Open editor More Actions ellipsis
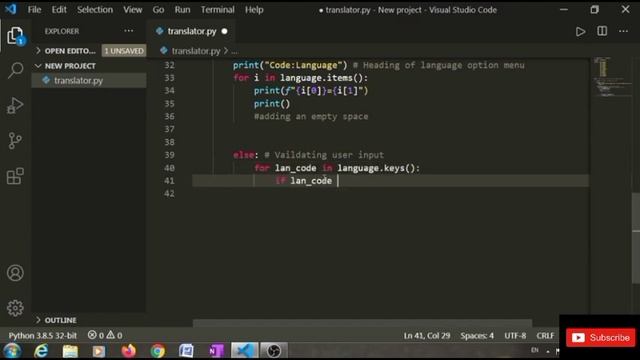The image size is (640, 360). [623, 31]
